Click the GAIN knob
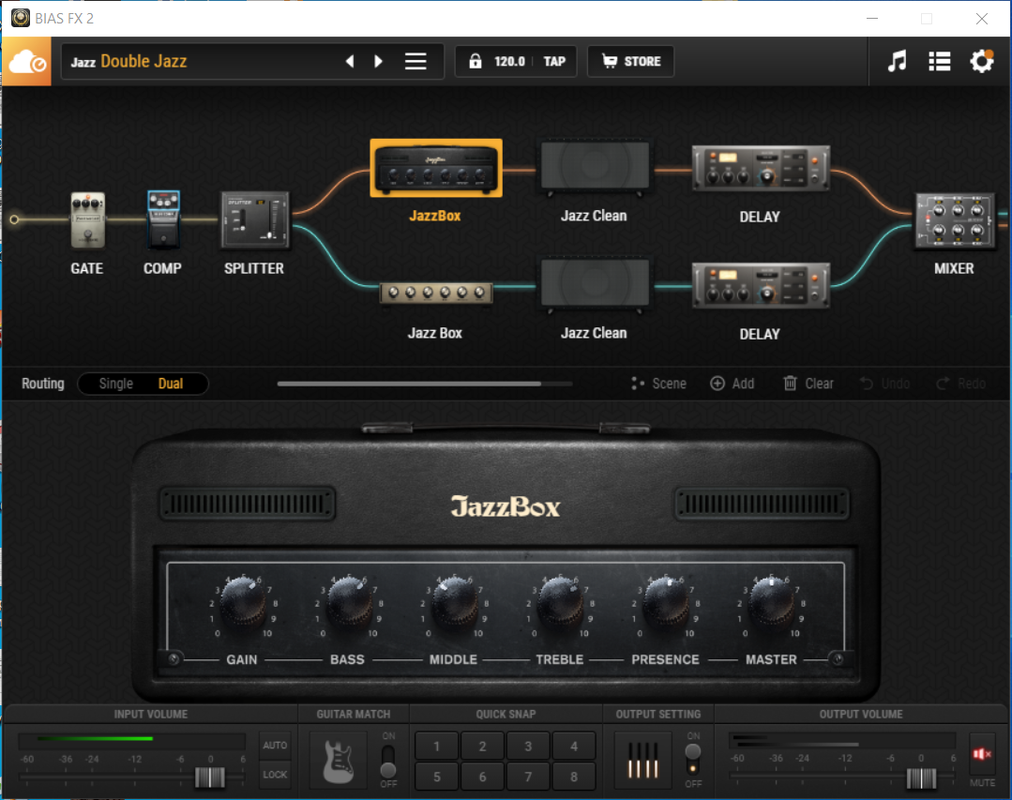The height and width of the screenshot is (800, 1012). click(x=243, y=603)
